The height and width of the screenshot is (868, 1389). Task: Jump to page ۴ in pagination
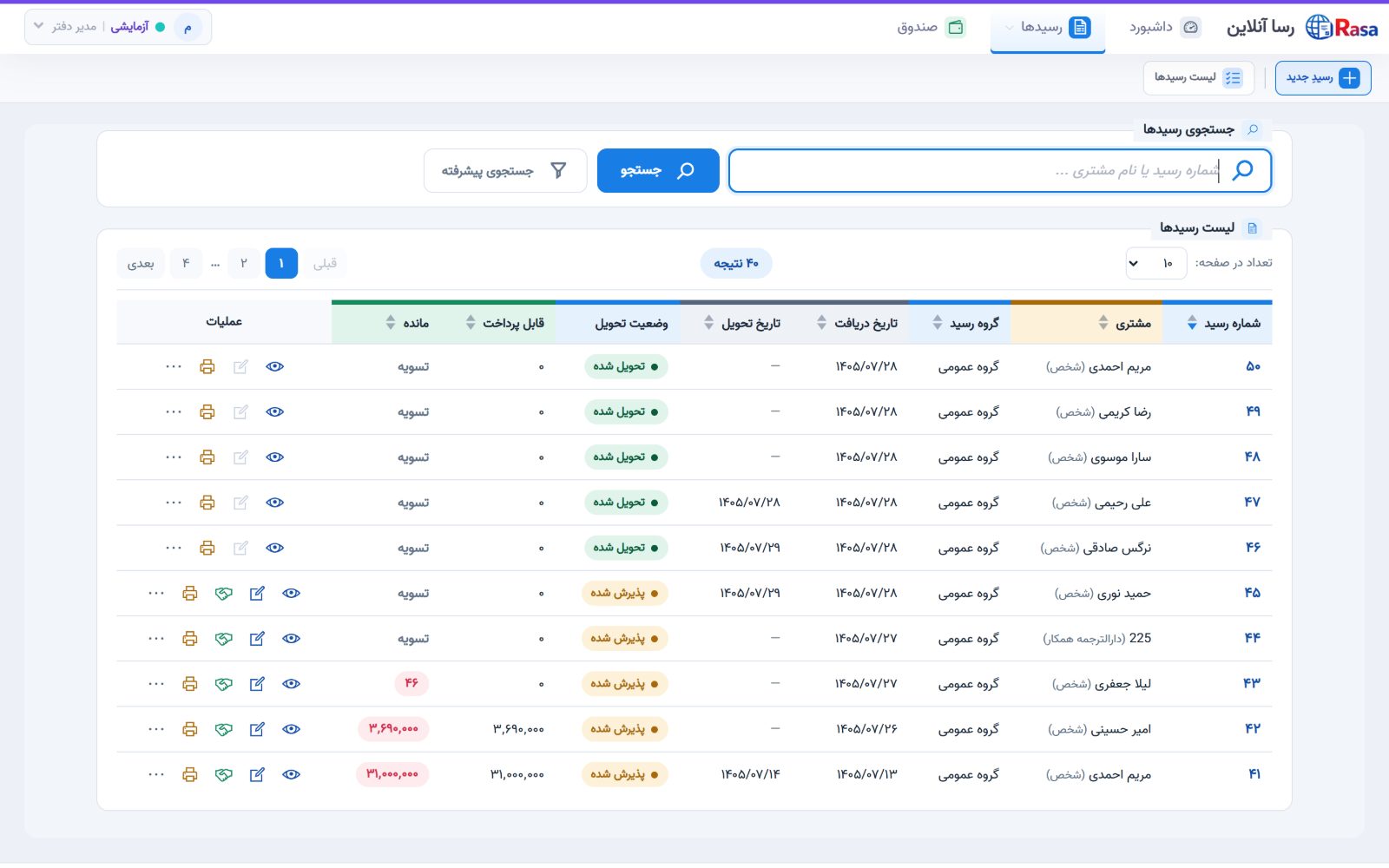tap(186, 263)
